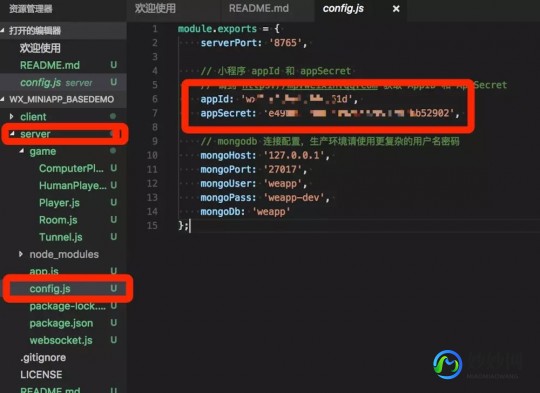Switch to the 欢迎使用 welcome tab

point(155,8)
